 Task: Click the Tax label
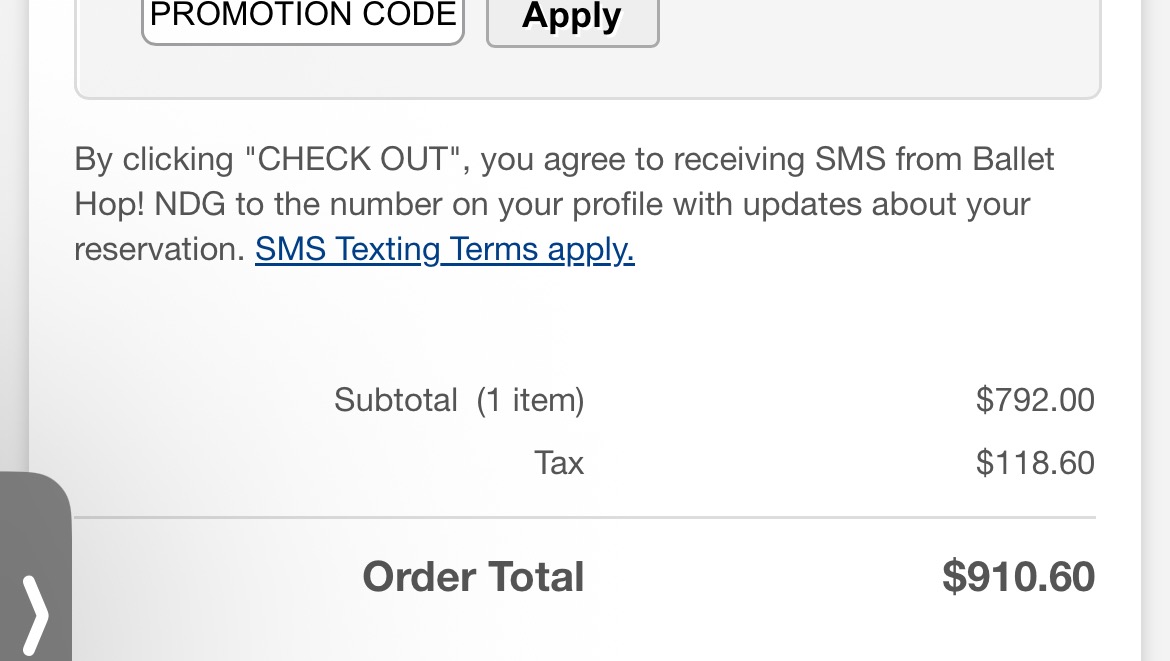(558, 463)
